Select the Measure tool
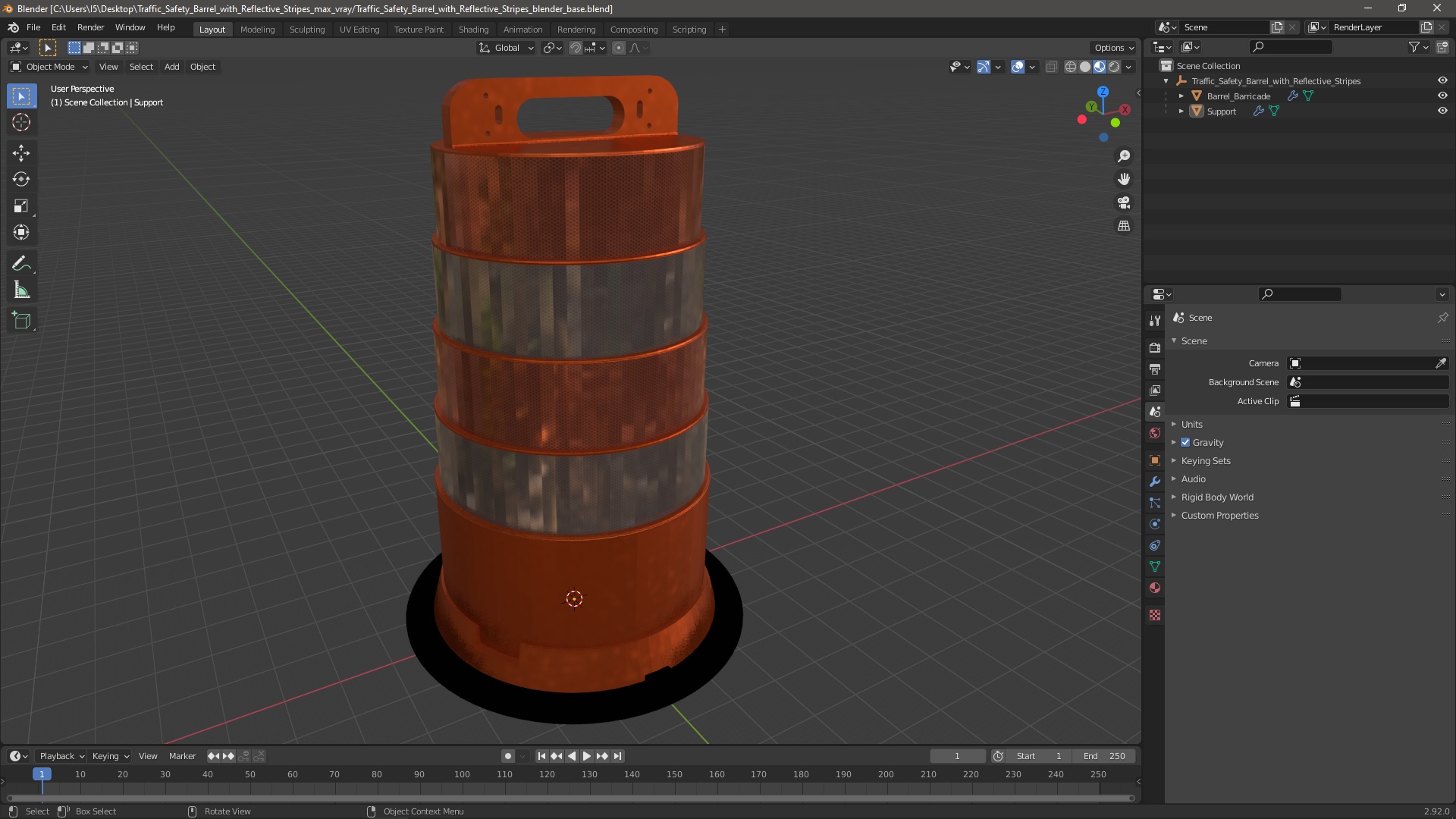Image resolution: width=1456 pixels, height=819 pixels. click(x=21, y=290)
